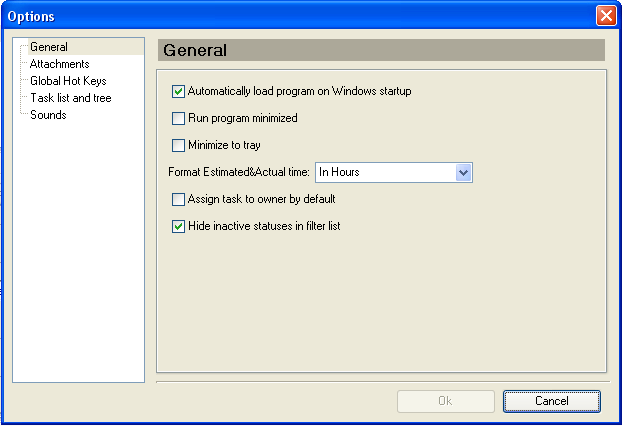622x426 pixels.
Task: Enable Run program minimized checkbox
Action: point(179,118)
